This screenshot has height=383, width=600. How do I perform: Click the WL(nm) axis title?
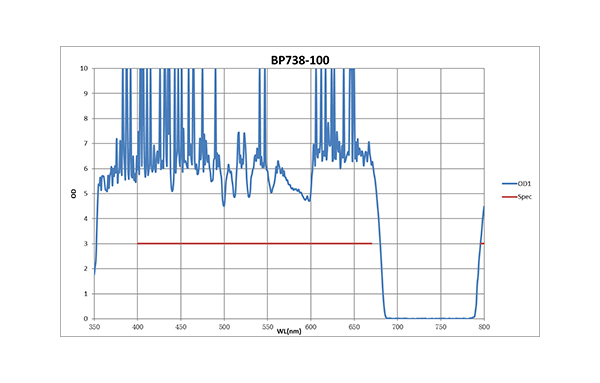coord(289,331)
